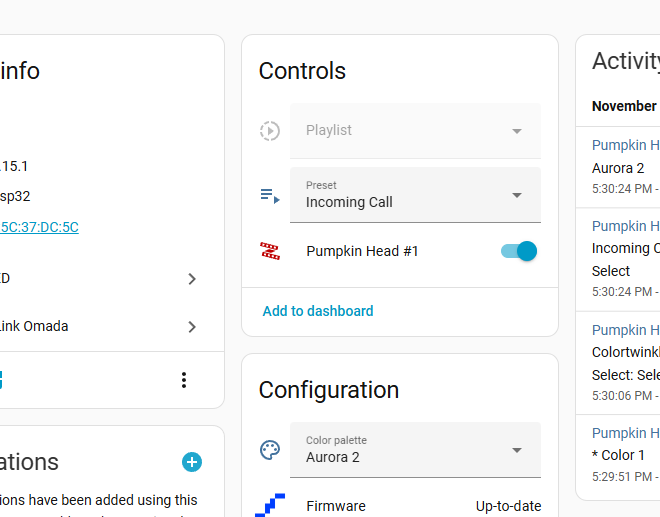Open Pumpkin Head link for Colortwinkle entry
This screenshot has width=660, height=517.
[x=626, y=330]
